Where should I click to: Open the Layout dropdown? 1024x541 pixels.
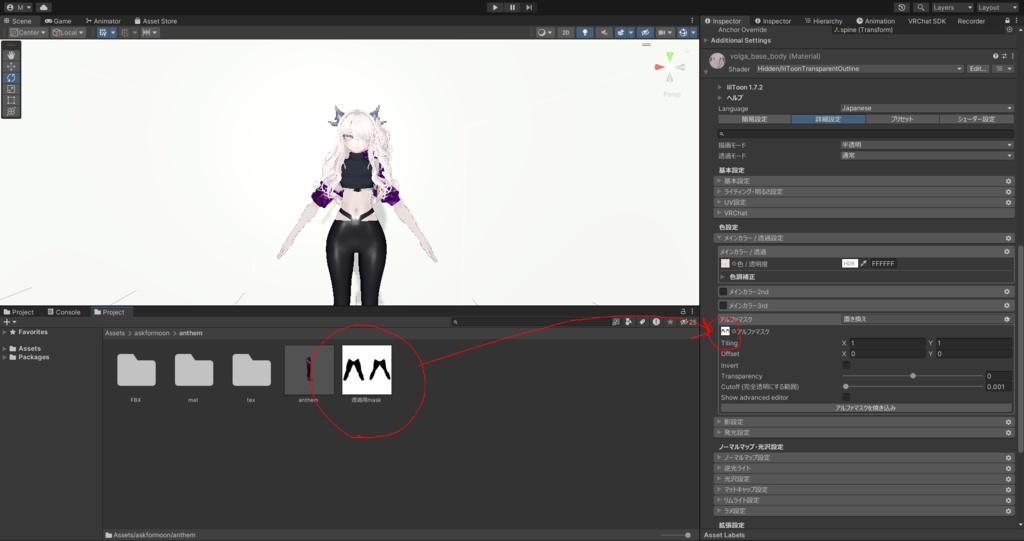point(998,7)
